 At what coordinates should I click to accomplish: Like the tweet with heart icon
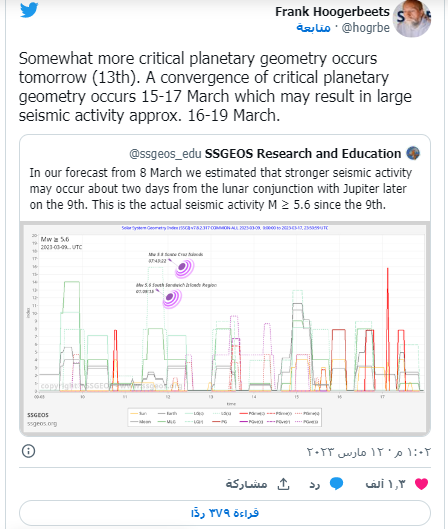(x=421, y=484)
